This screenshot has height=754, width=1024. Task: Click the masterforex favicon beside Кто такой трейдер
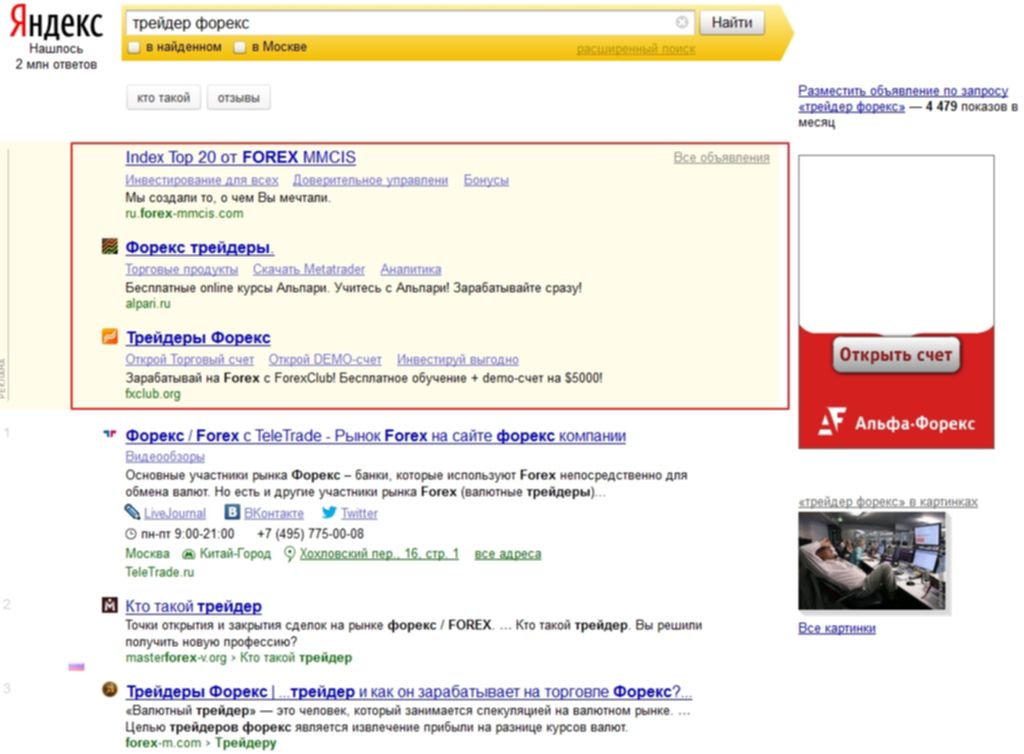(110, 605)
